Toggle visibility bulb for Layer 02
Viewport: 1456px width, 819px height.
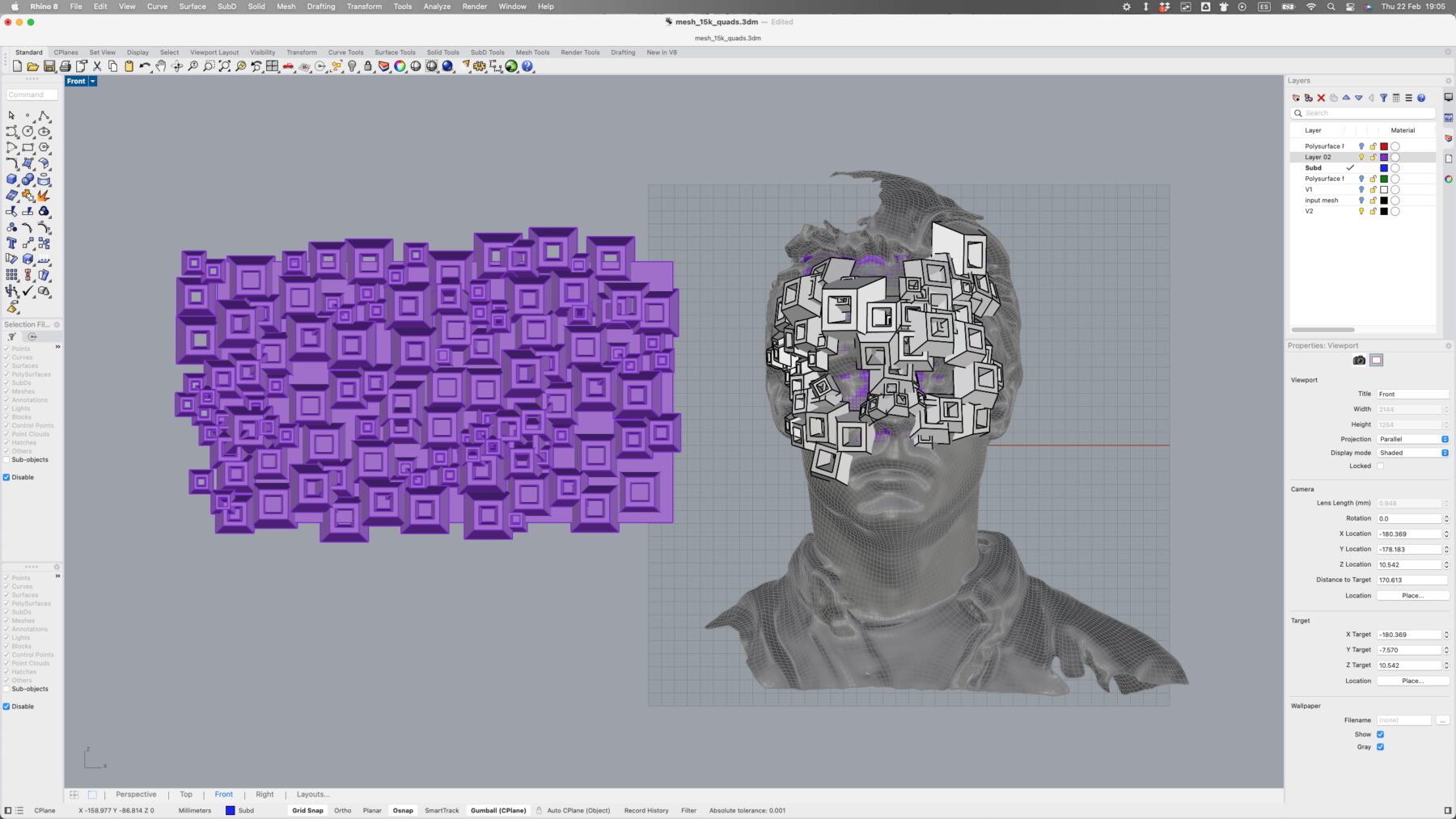click(x=1361, y=157)
